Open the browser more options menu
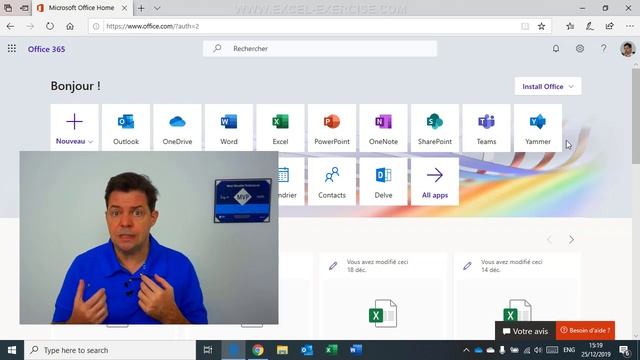The image size is (640, 360). (630, 26)
